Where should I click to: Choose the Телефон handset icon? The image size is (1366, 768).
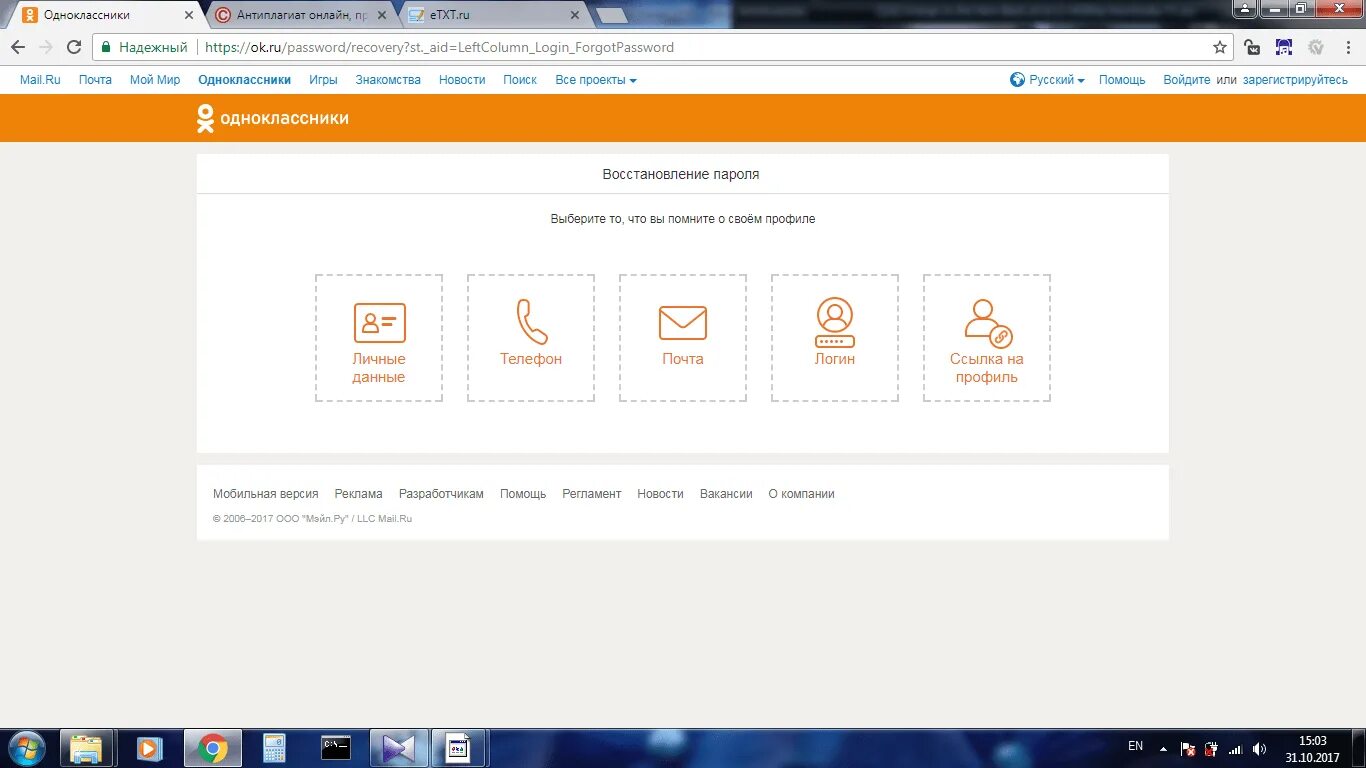tap(531, 322)
